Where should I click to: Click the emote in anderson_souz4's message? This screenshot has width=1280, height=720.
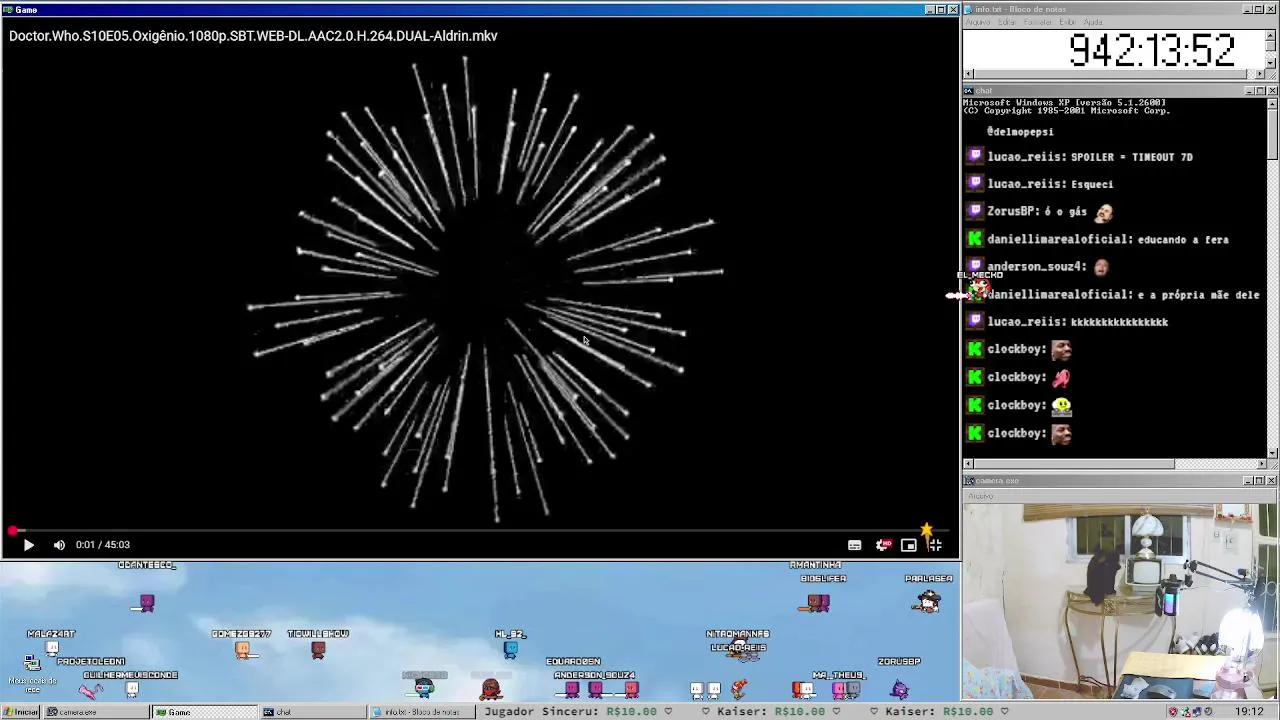click(x=1101, y=267)
